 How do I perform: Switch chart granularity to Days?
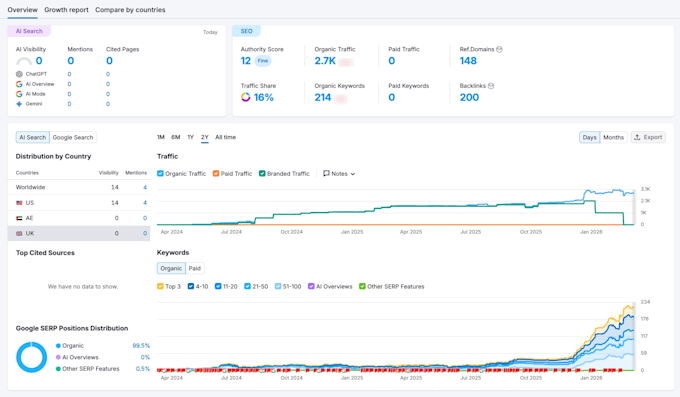589,137
